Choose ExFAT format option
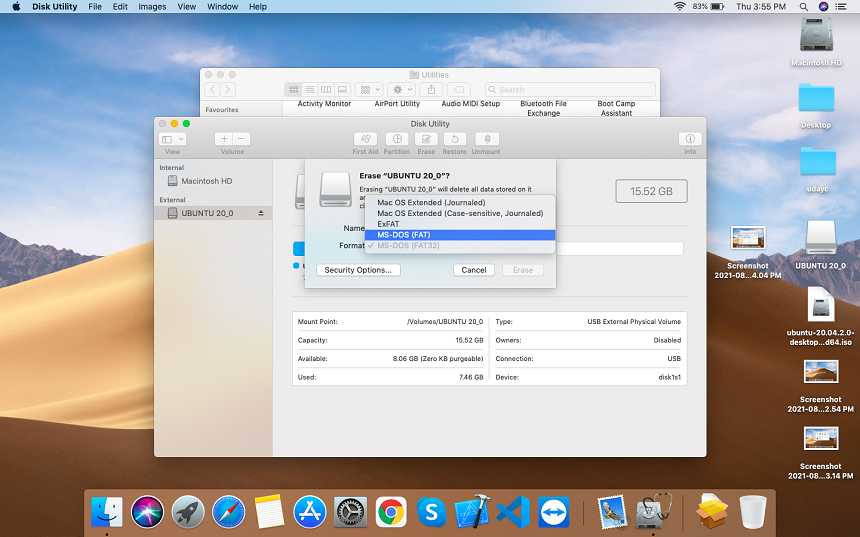 pos(460,224)
